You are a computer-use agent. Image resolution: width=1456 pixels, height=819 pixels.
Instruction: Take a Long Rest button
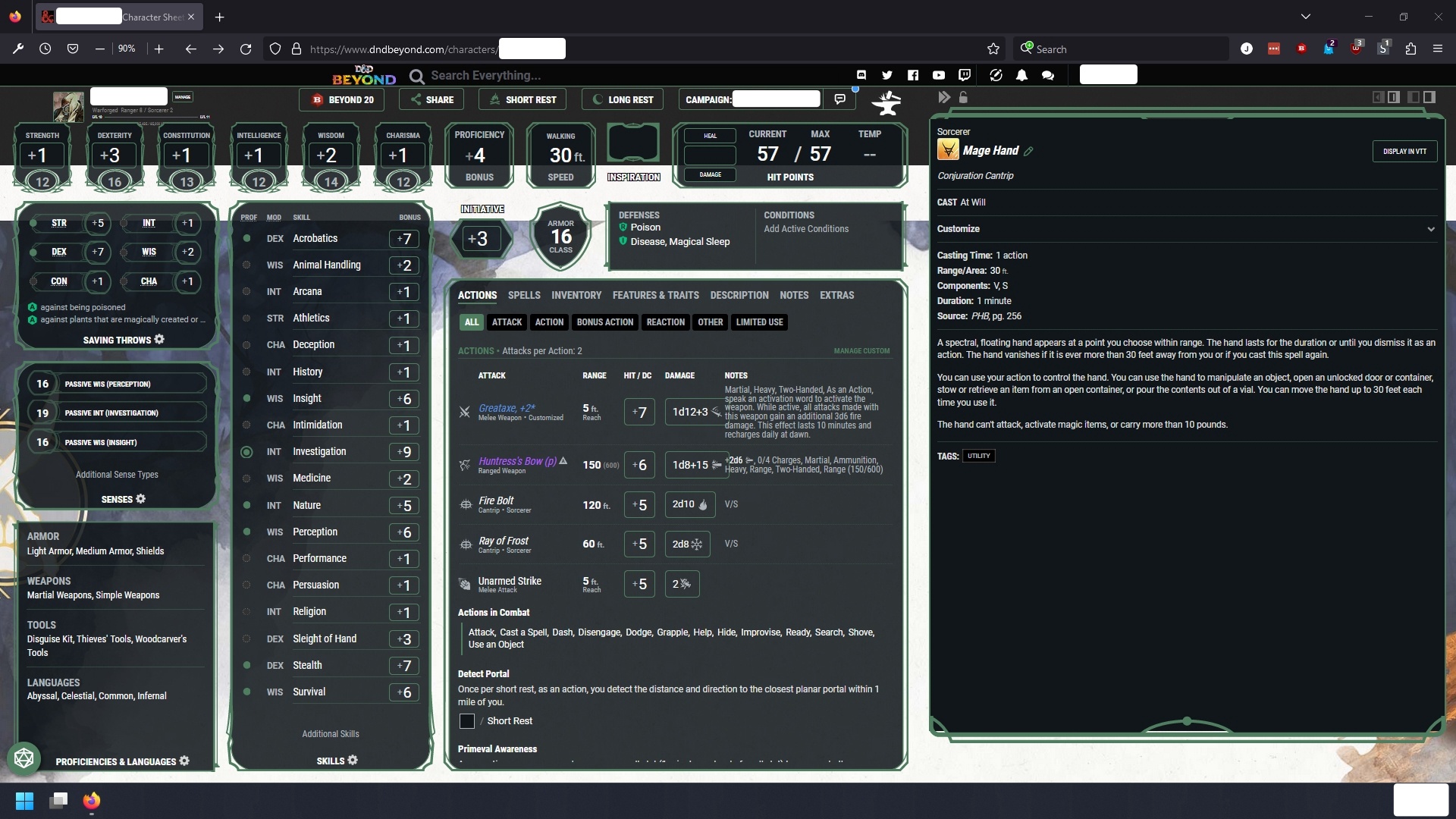click(623, 99)
